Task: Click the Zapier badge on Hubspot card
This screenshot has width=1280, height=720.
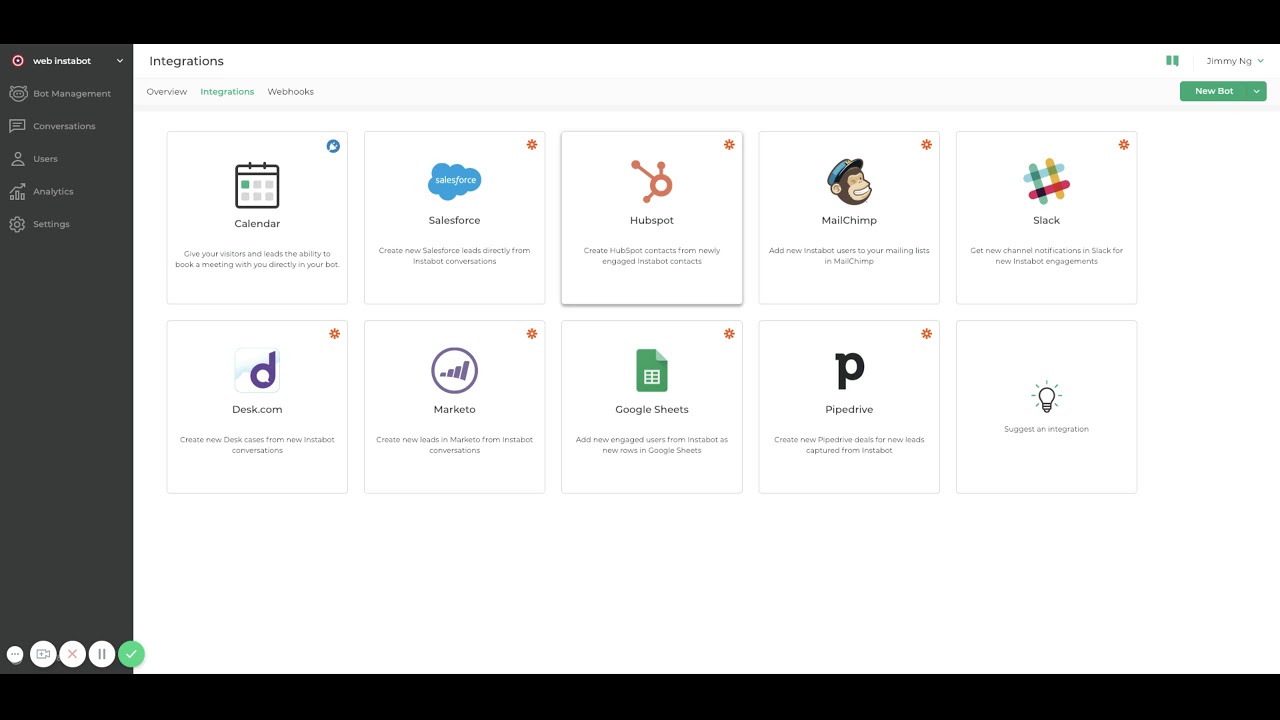Action: point(729,145)
